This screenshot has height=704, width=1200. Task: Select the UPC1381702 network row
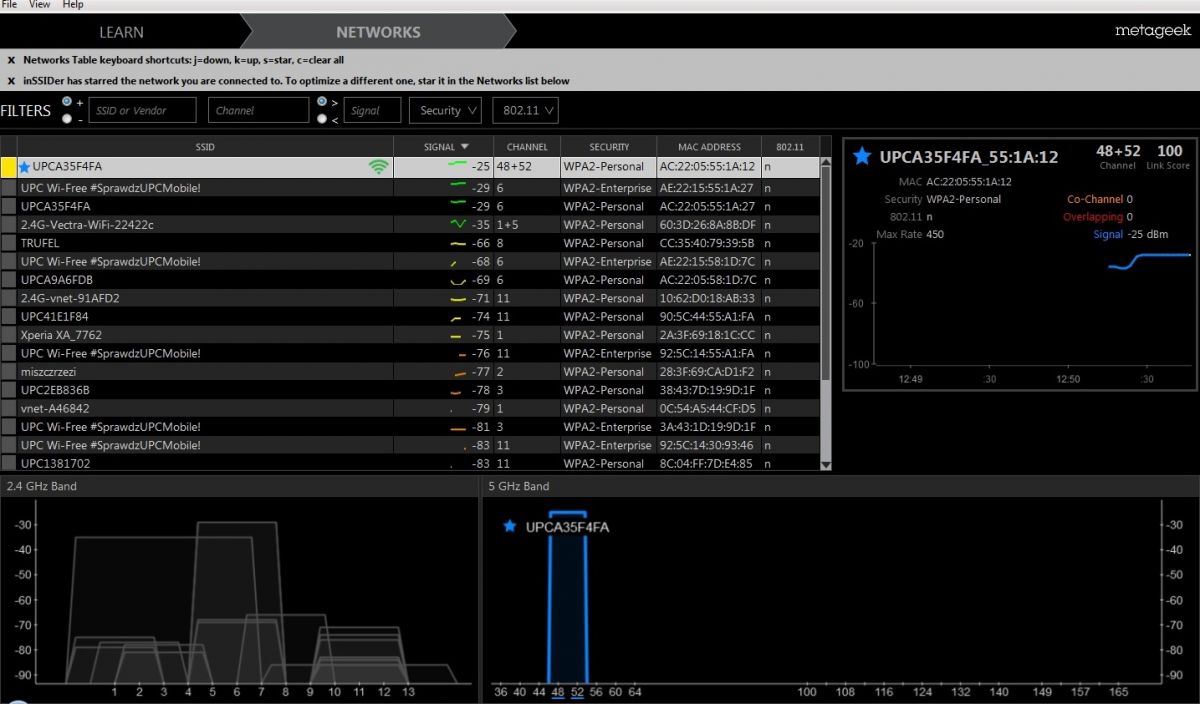pos(410,463)
